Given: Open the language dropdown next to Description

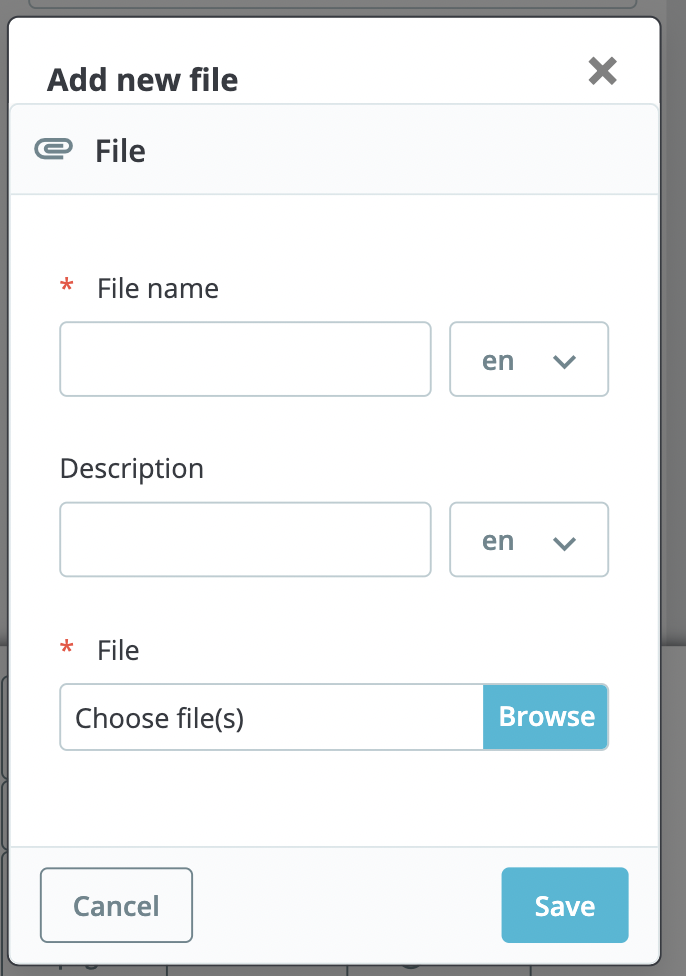Looking at the screenshot, I should point(529,540).
